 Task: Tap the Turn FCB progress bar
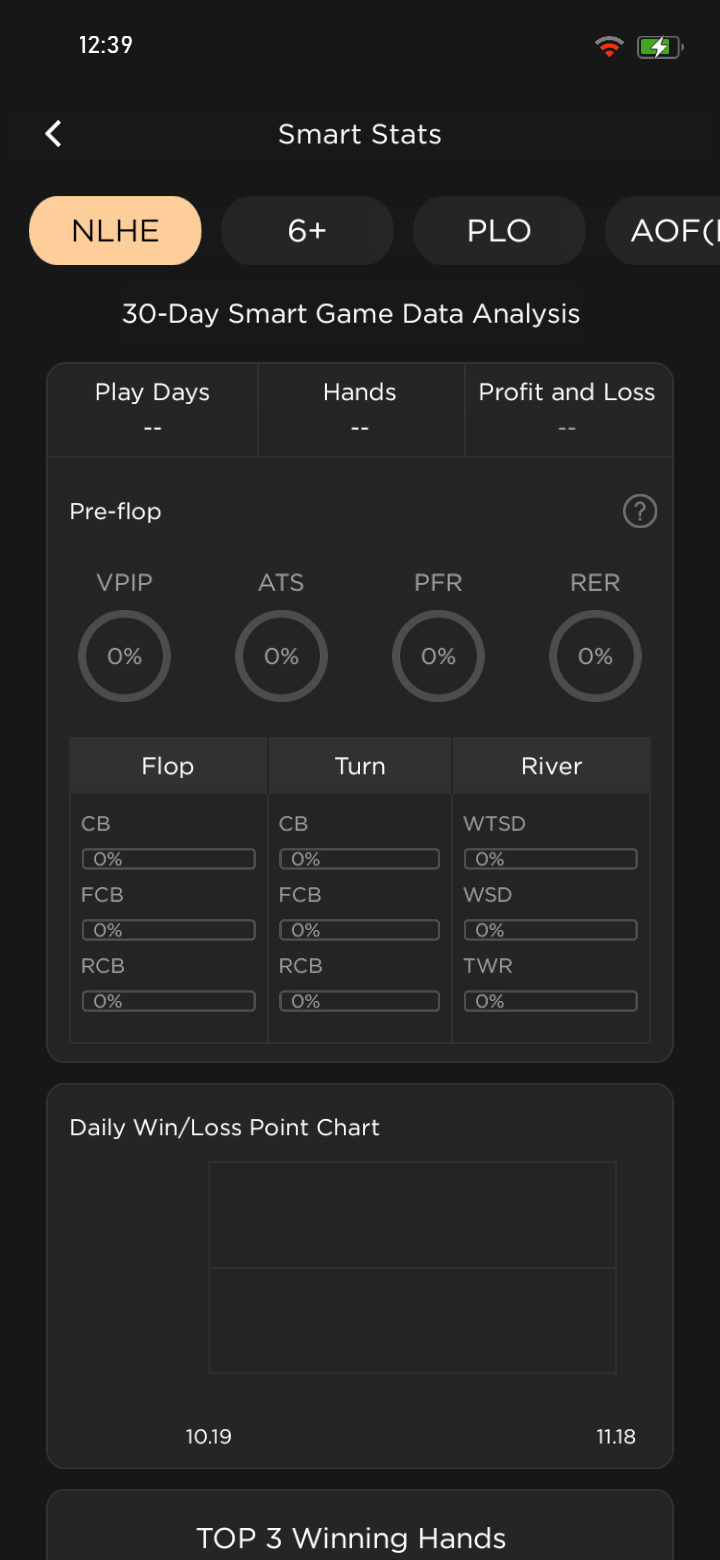coord(359,930)
